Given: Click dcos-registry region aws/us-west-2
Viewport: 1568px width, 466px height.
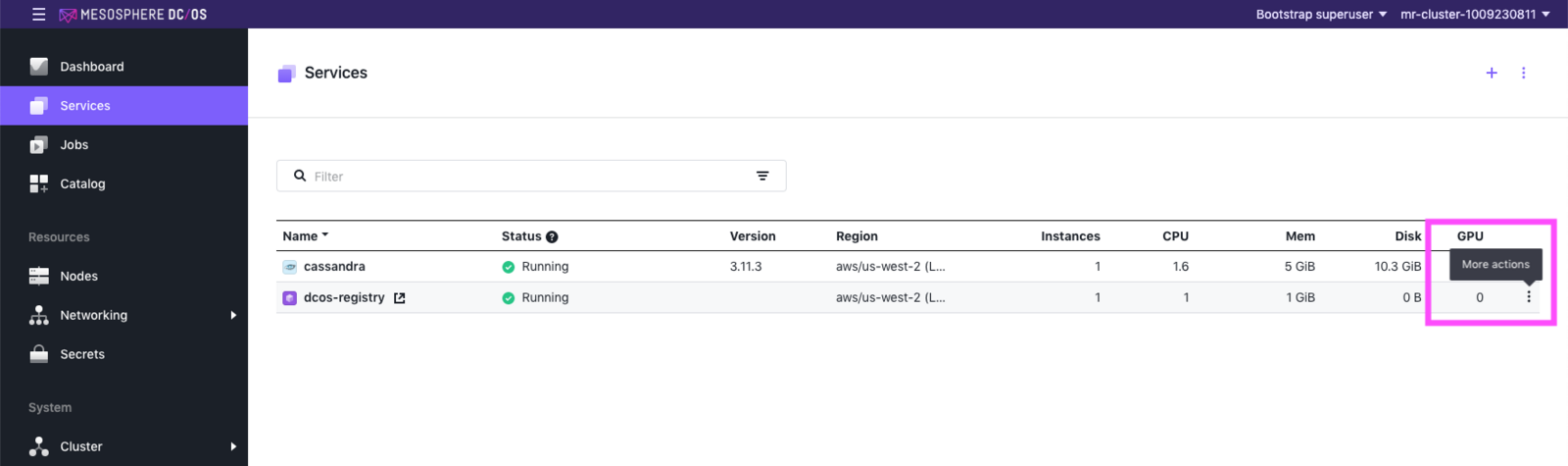Looking at the screenshot, I should coord(891,297).
